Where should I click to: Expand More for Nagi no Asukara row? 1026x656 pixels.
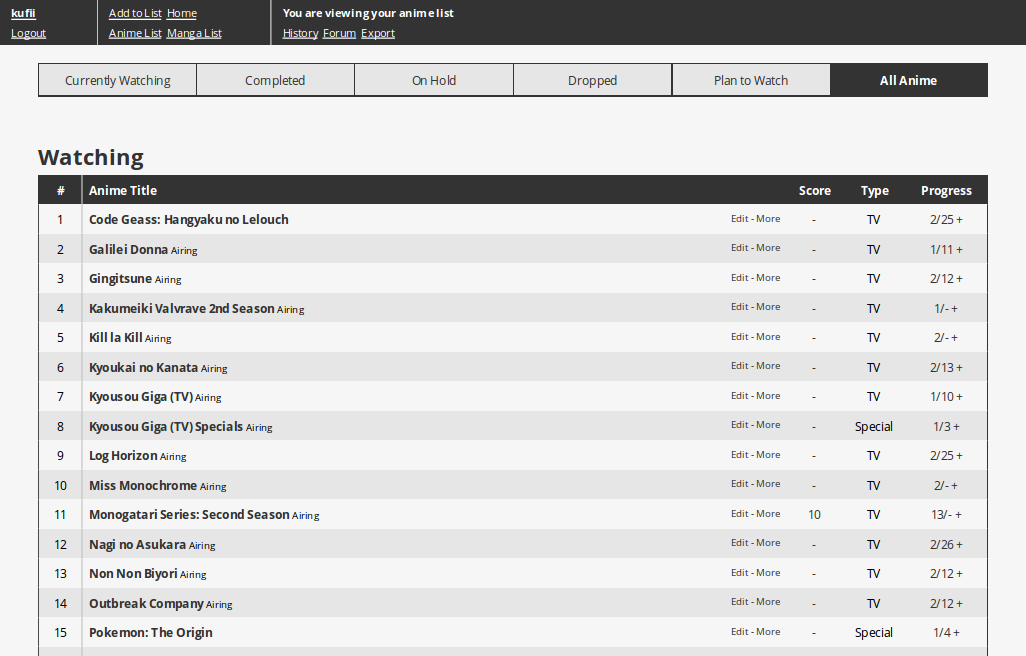pyautogui.click(x=768, y=543)
